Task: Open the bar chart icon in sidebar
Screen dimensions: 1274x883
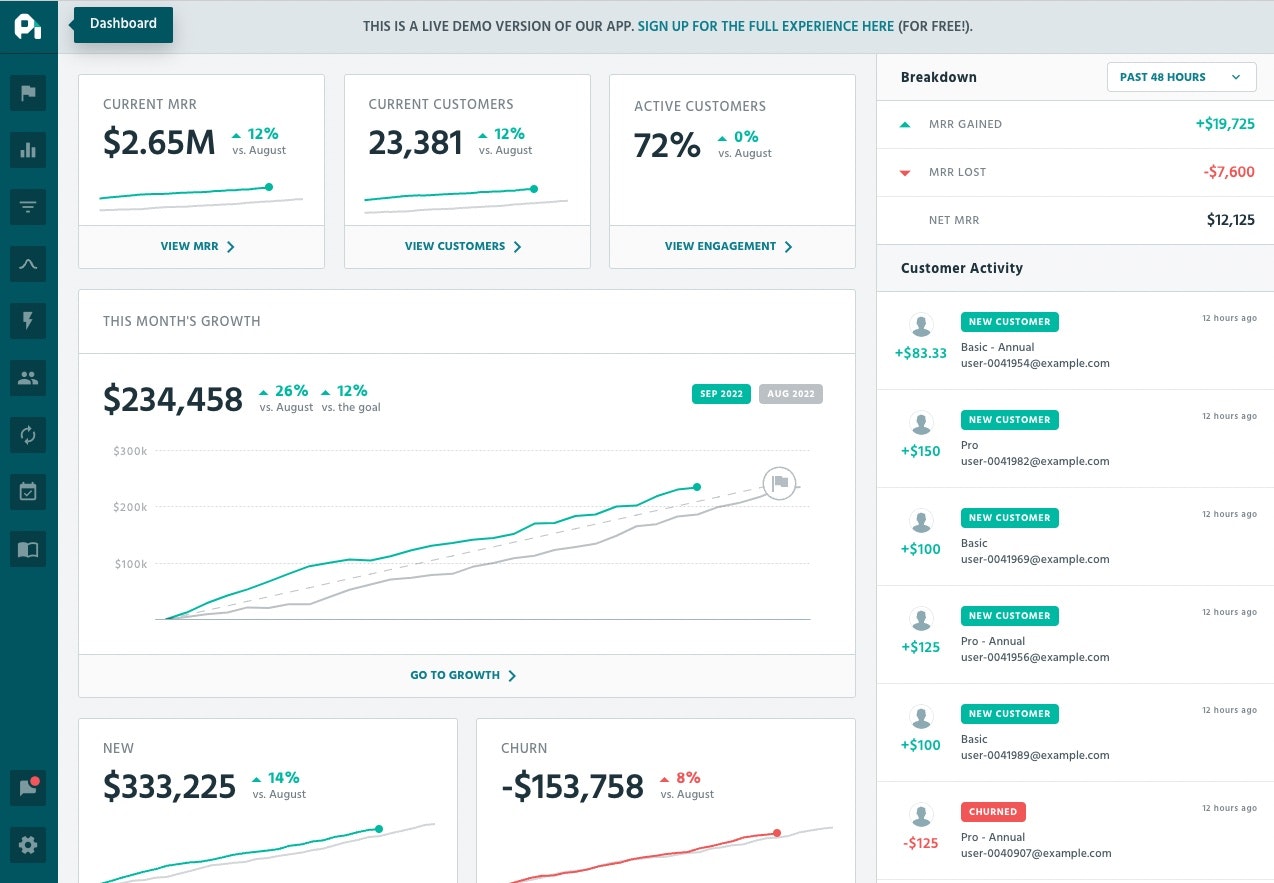Action: click(x=28, y=151)
